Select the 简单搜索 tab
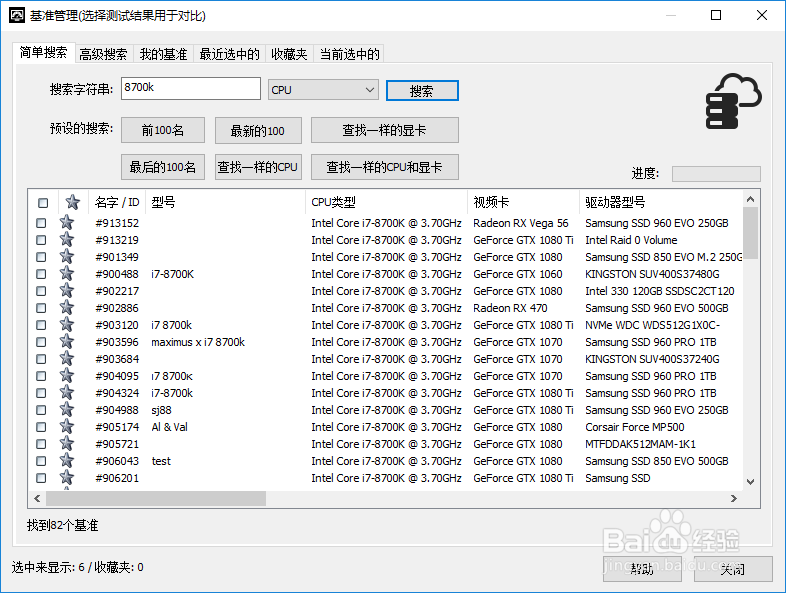Screen dimensions: 786x593 click(x=44, y=52)
